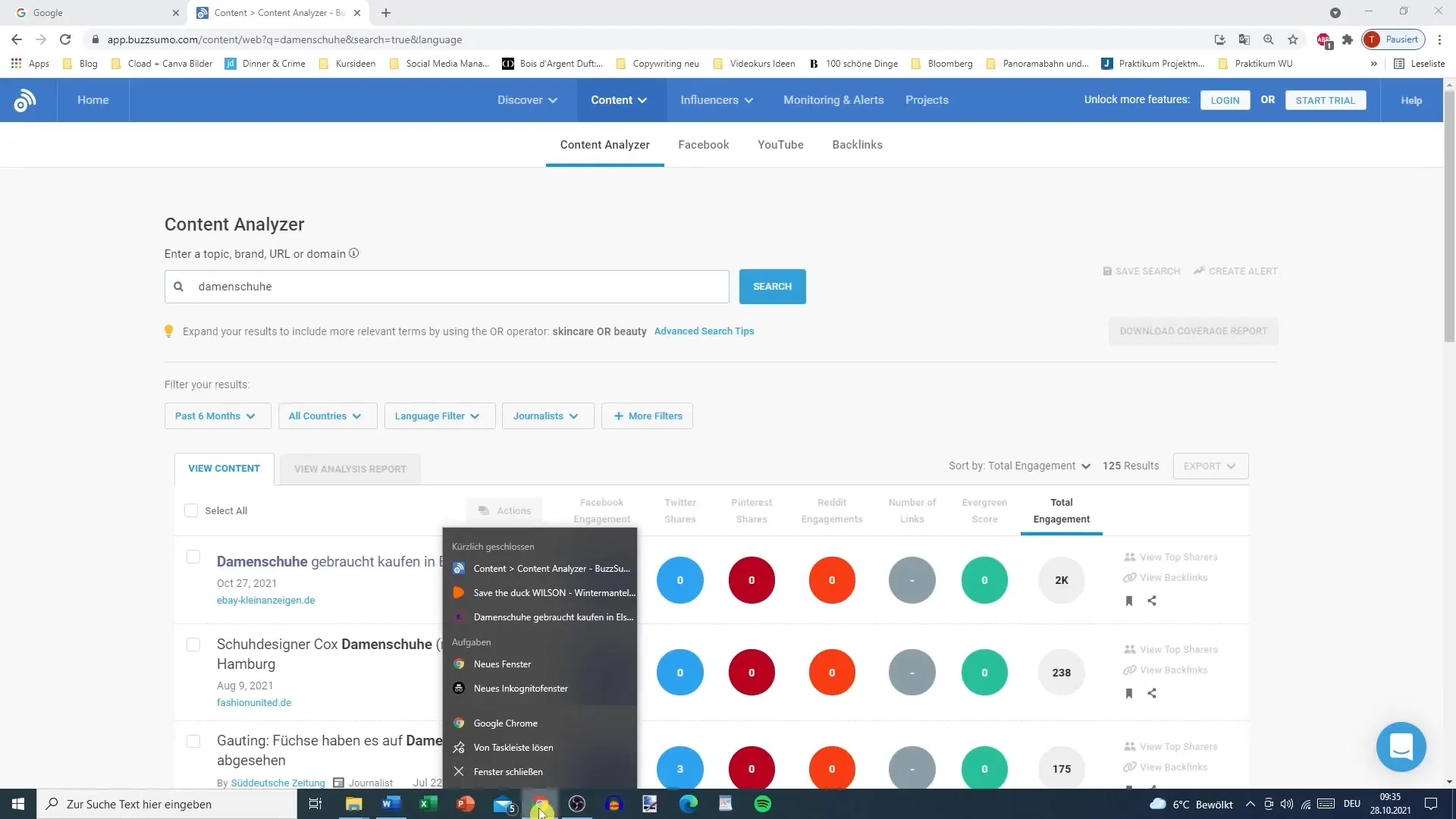Switch to the Facebook tab
Image resolution: width=1456 pixels, height=819 pixels.
click(703, 144)
